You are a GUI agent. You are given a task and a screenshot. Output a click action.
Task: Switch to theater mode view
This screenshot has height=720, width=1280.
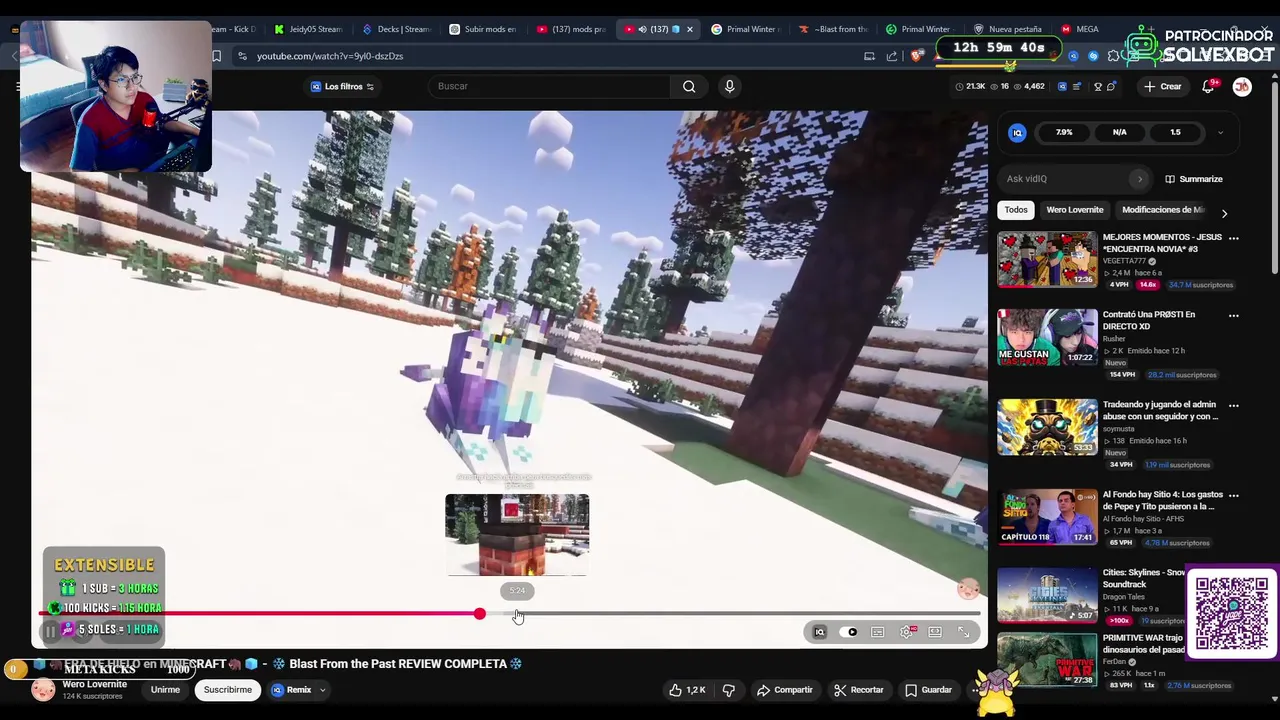coord(935,632)
